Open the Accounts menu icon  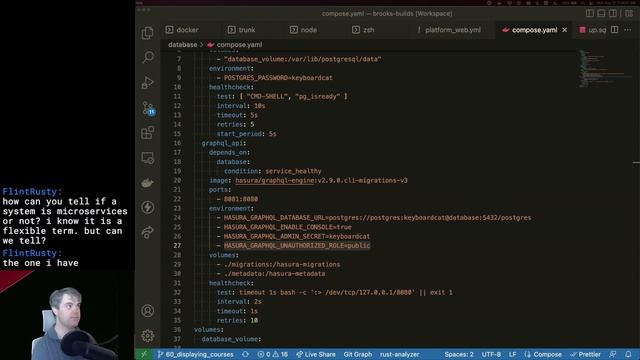(148, 311)
